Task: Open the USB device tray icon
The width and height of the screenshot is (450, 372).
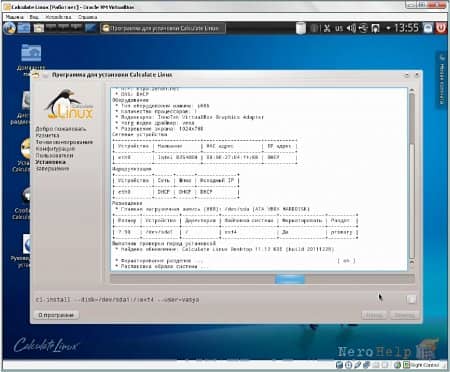Action: click(363, 28)
